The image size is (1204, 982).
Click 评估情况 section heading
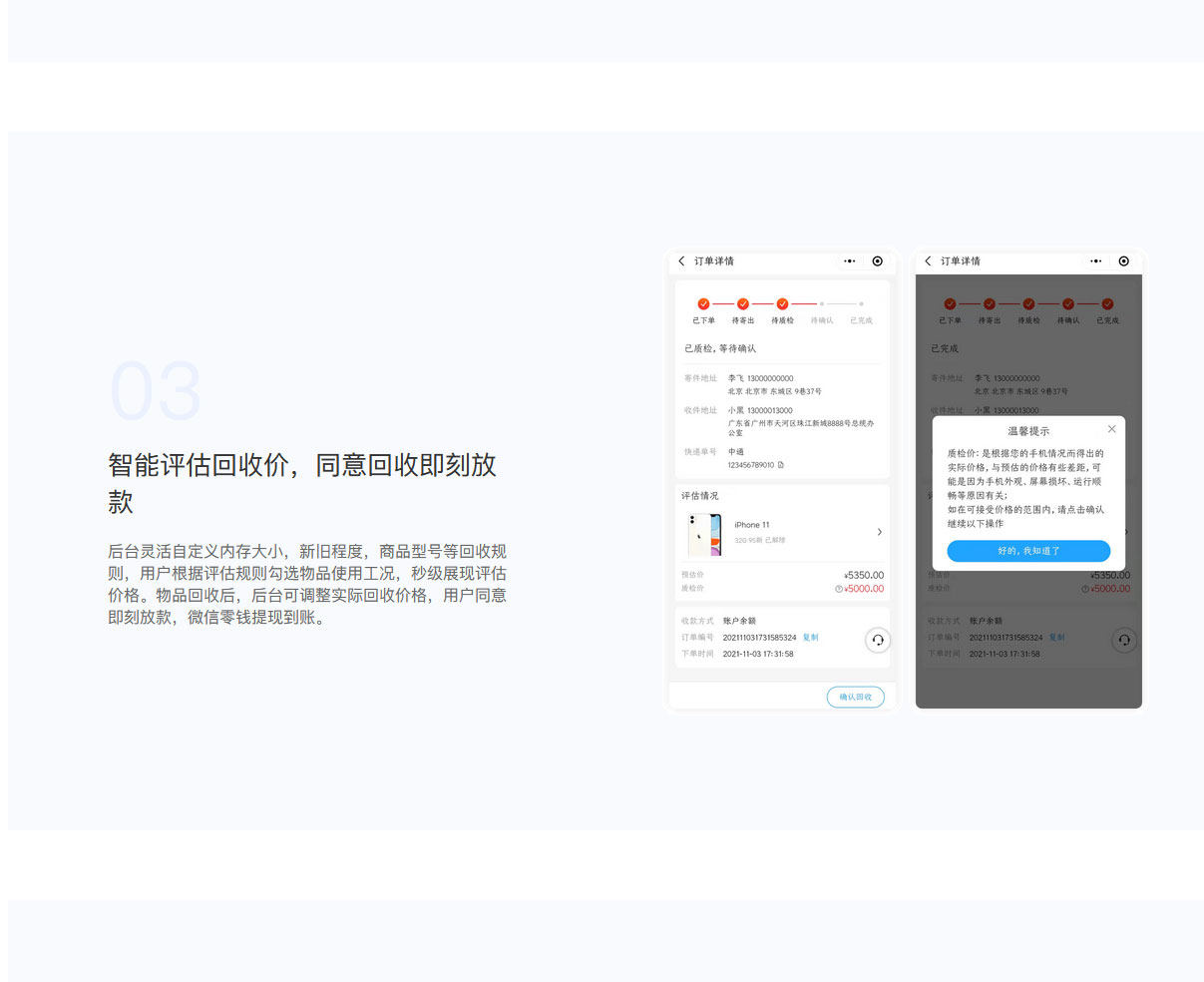(700, 496)
